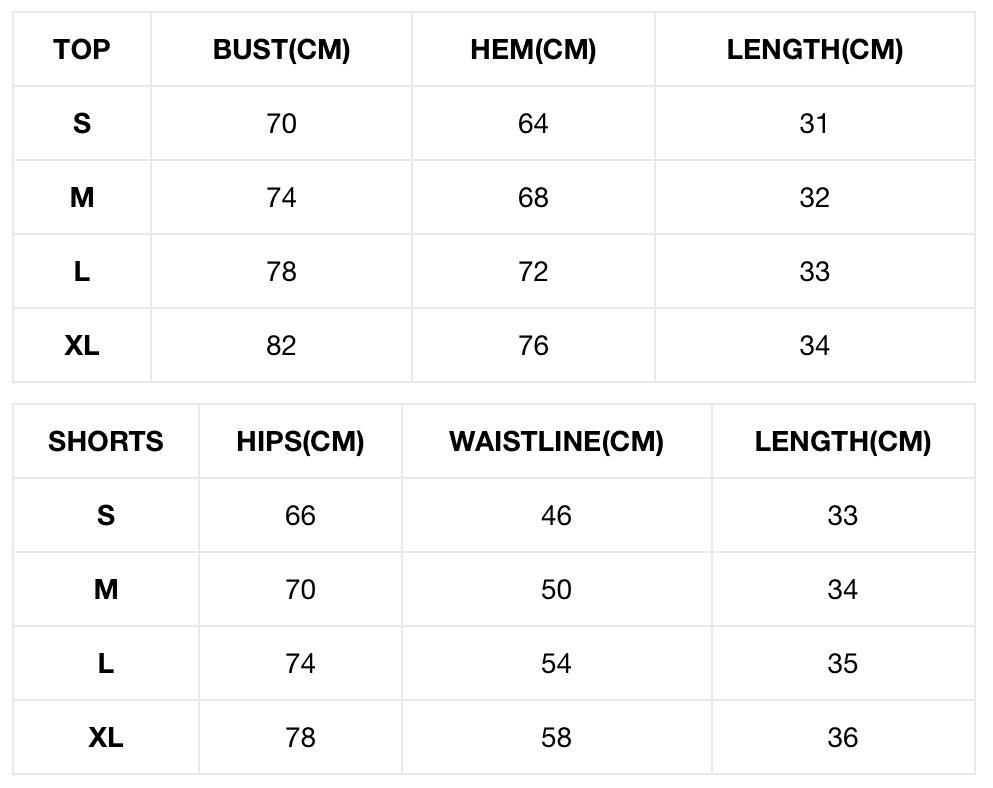Viewport: 993px width, 788px height.
Task: Select shorts length value 36
Action: tap(842, 738)
